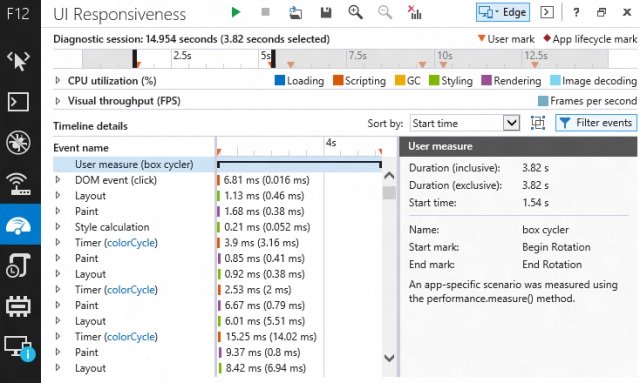Open the Memory chip icon tool

coord(19,306)
